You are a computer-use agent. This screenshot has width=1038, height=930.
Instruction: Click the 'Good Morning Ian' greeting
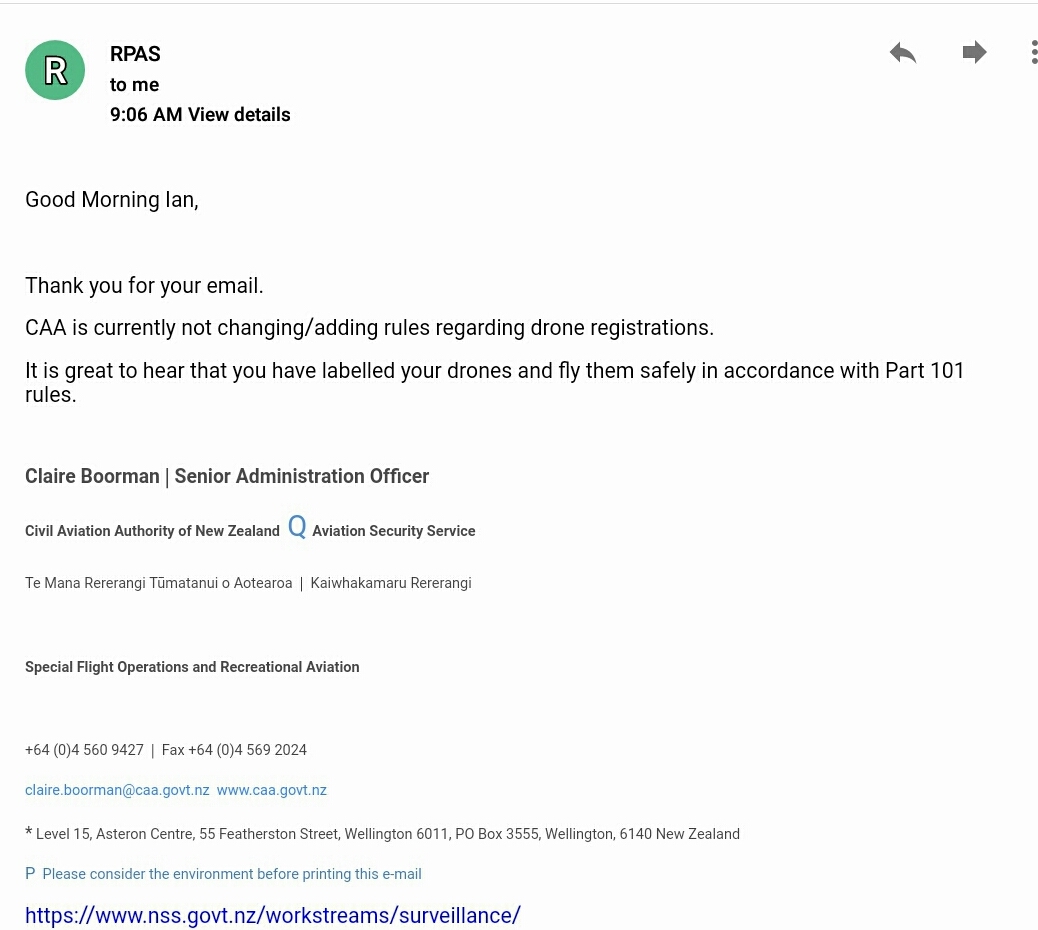(112, 200)
